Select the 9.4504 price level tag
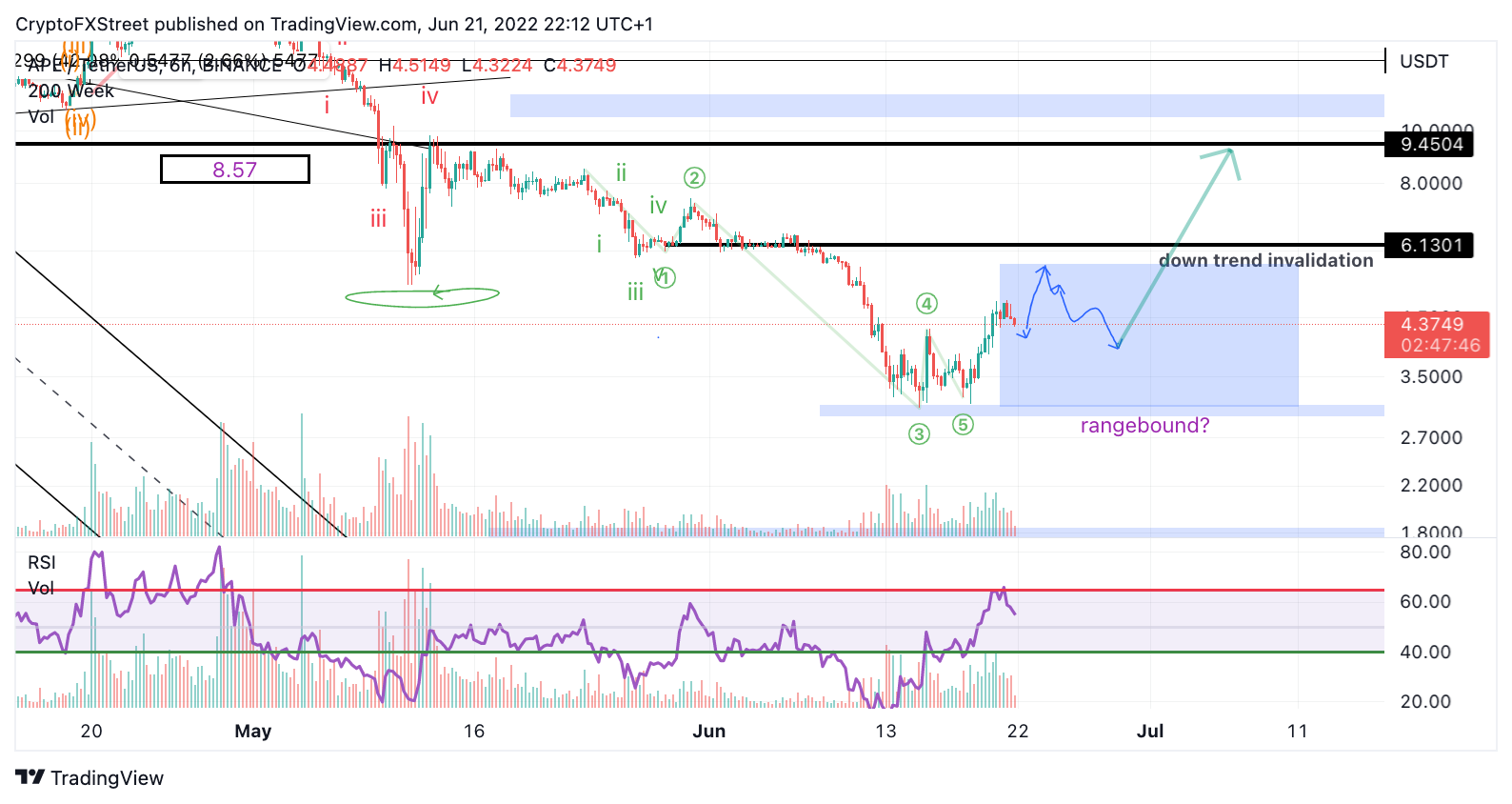 (x=1430, y=145)
